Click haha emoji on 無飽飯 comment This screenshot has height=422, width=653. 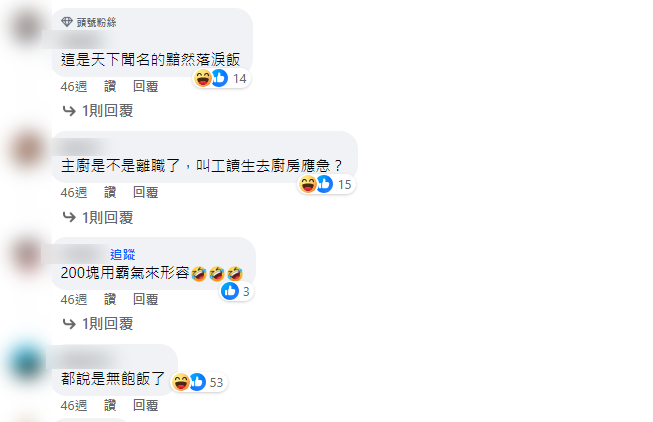click(x=181, y=382)
